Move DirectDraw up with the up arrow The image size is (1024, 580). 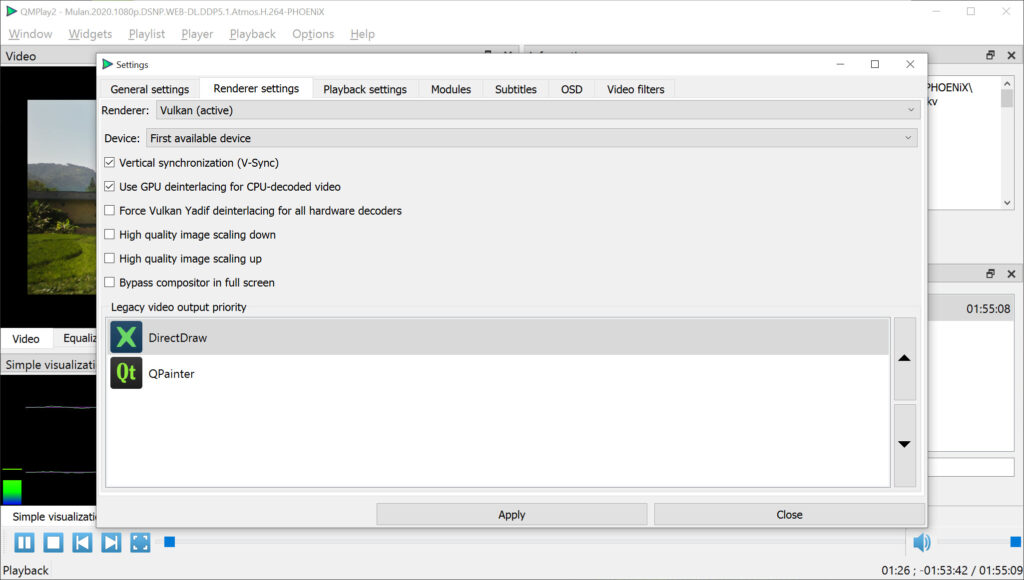coord(904,358)
